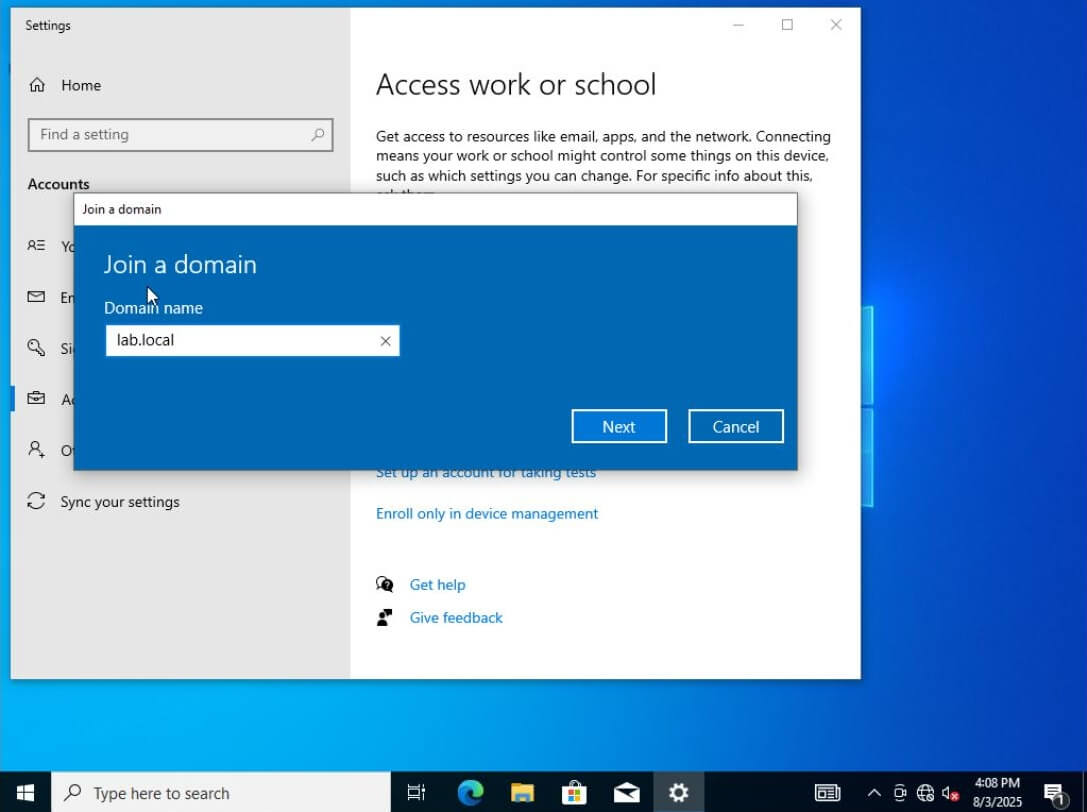Open Enroll only in device management link
The image size is (1087, 812).
tap(487, 513)
